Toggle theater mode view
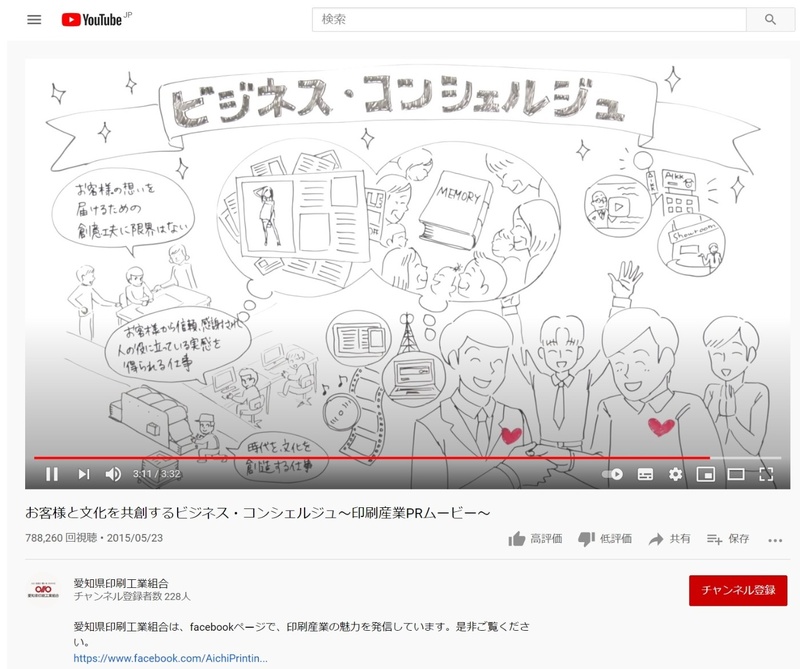Screen dimensions: 800x669 736,474
